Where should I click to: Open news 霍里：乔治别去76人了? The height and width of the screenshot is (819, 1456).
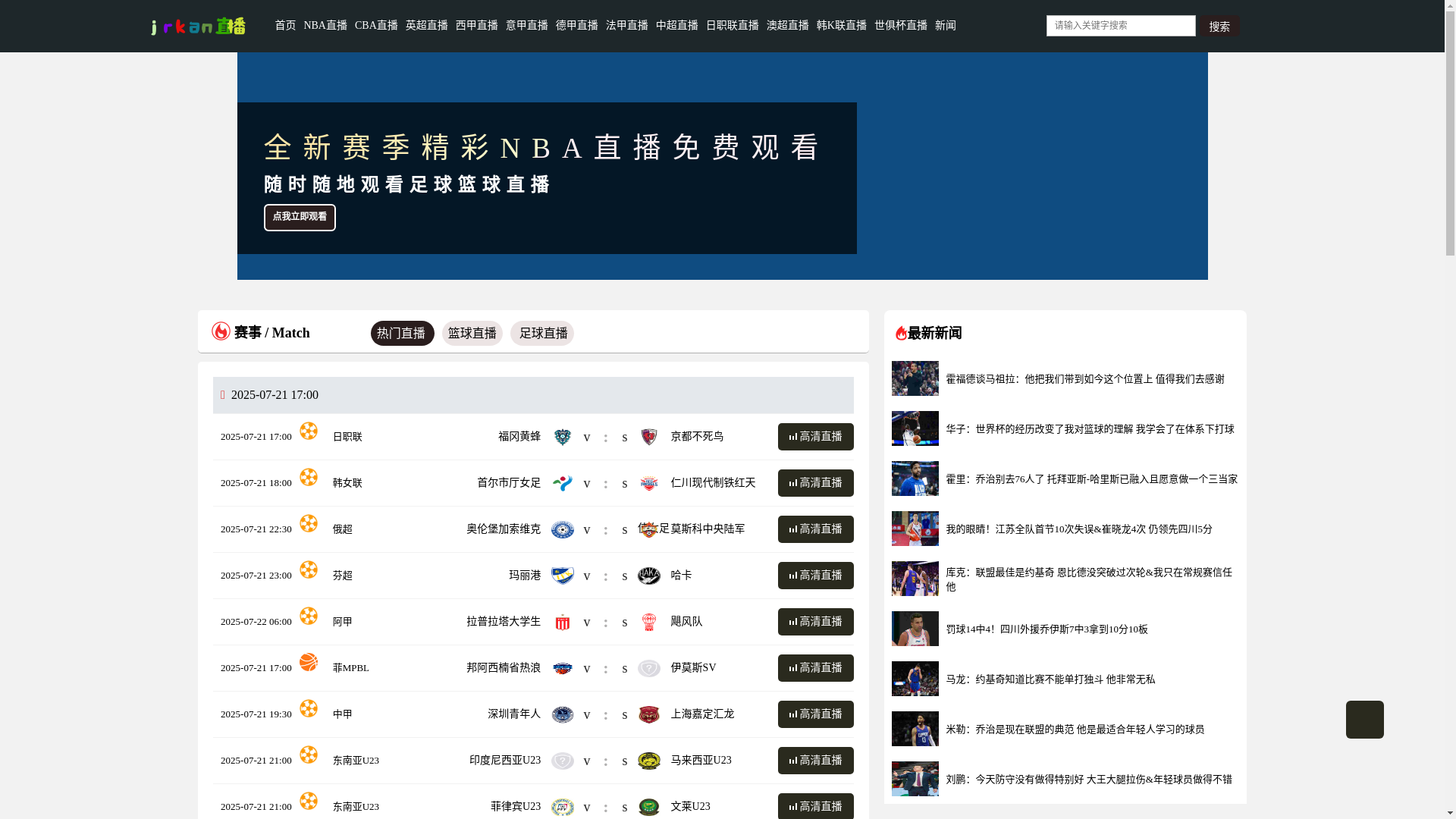click(1091, 479)
